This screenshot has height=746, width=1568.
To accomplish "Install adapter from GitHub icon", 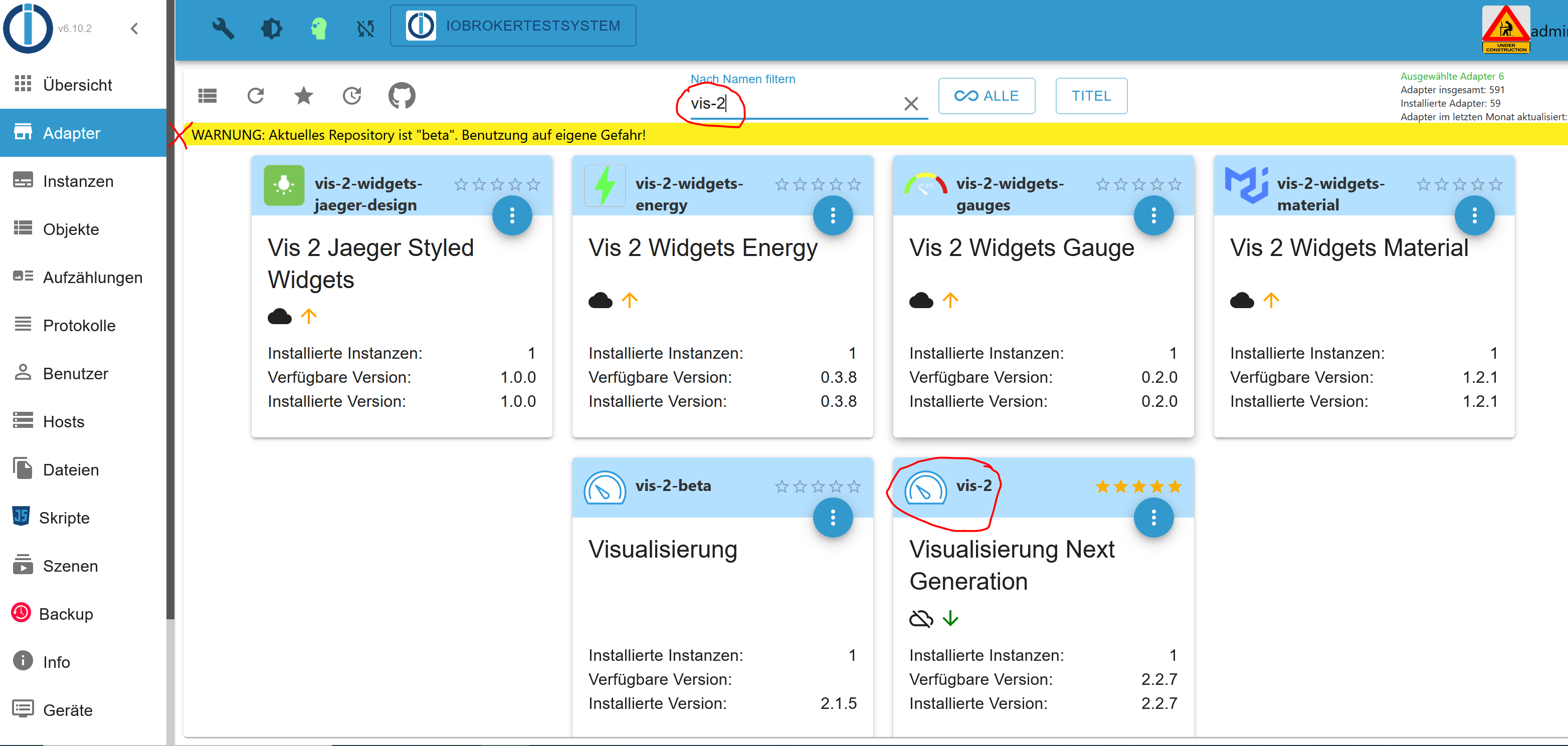I will coord(402,96).
